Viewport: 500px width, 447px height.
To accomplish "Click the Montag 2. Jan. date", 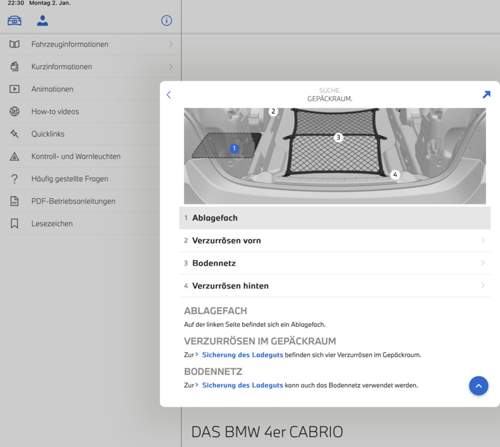I will pos(50,3).
